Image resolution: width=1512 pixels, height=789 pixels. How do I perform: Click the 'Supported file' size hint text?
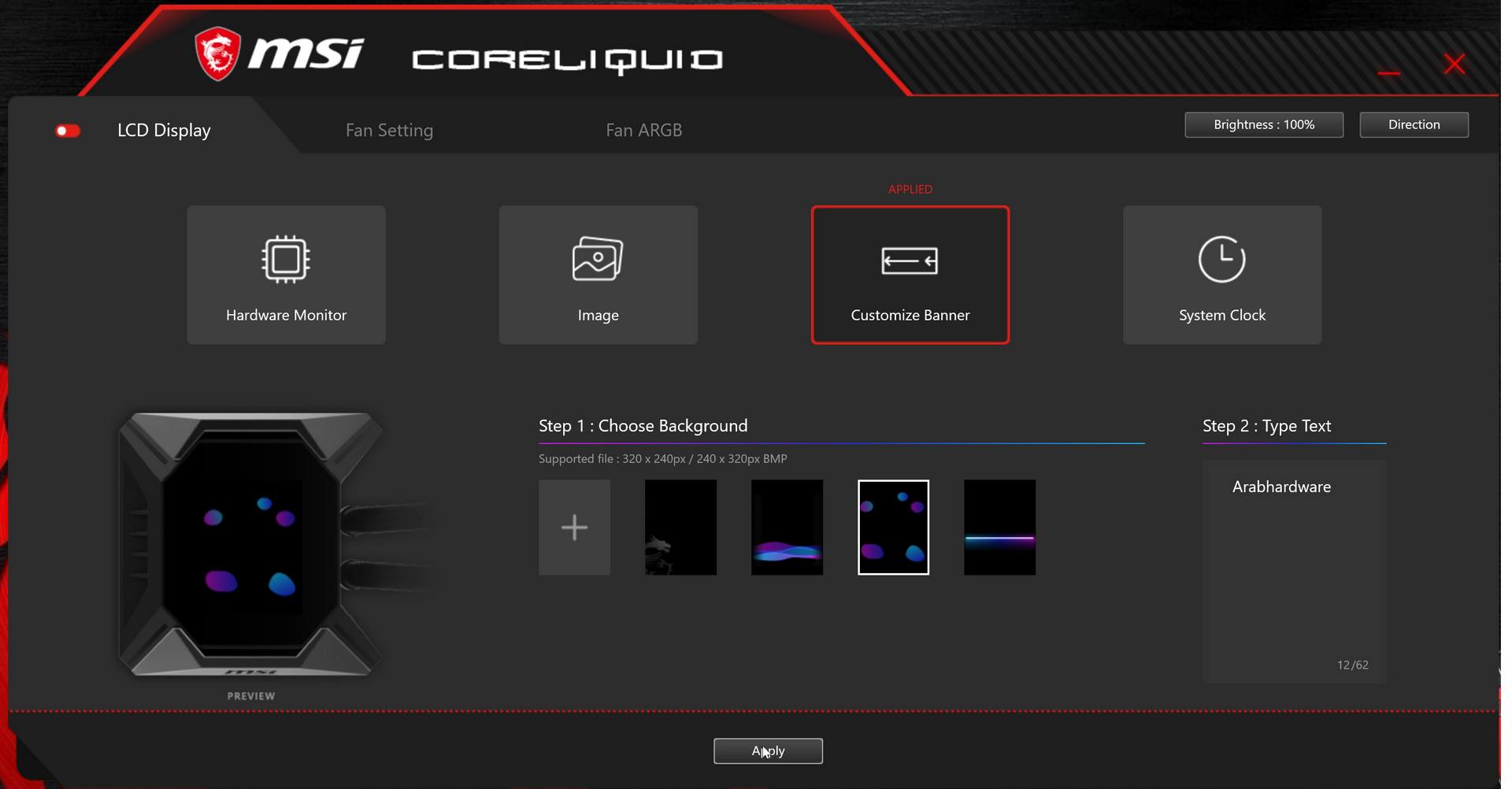pyautogui.click(x=662, y=458)
